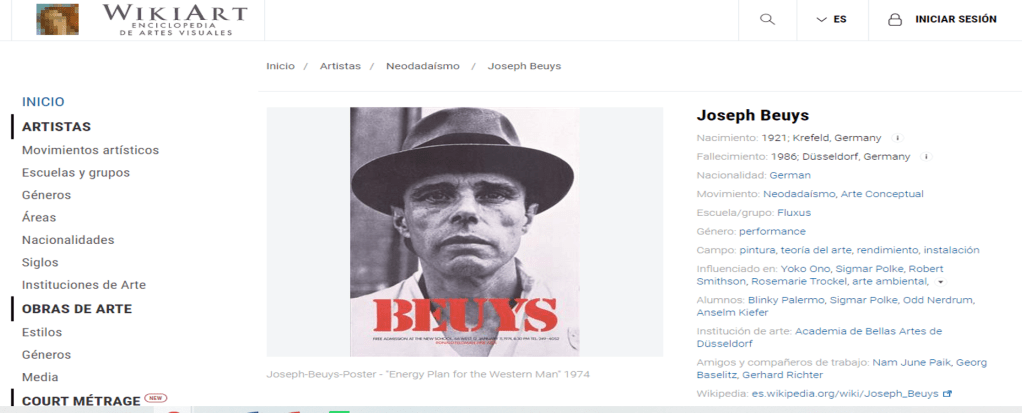Open Anselm Kiefer student link
The image size is (1022, 413).
pyautogui.click(x=723, y=313)
